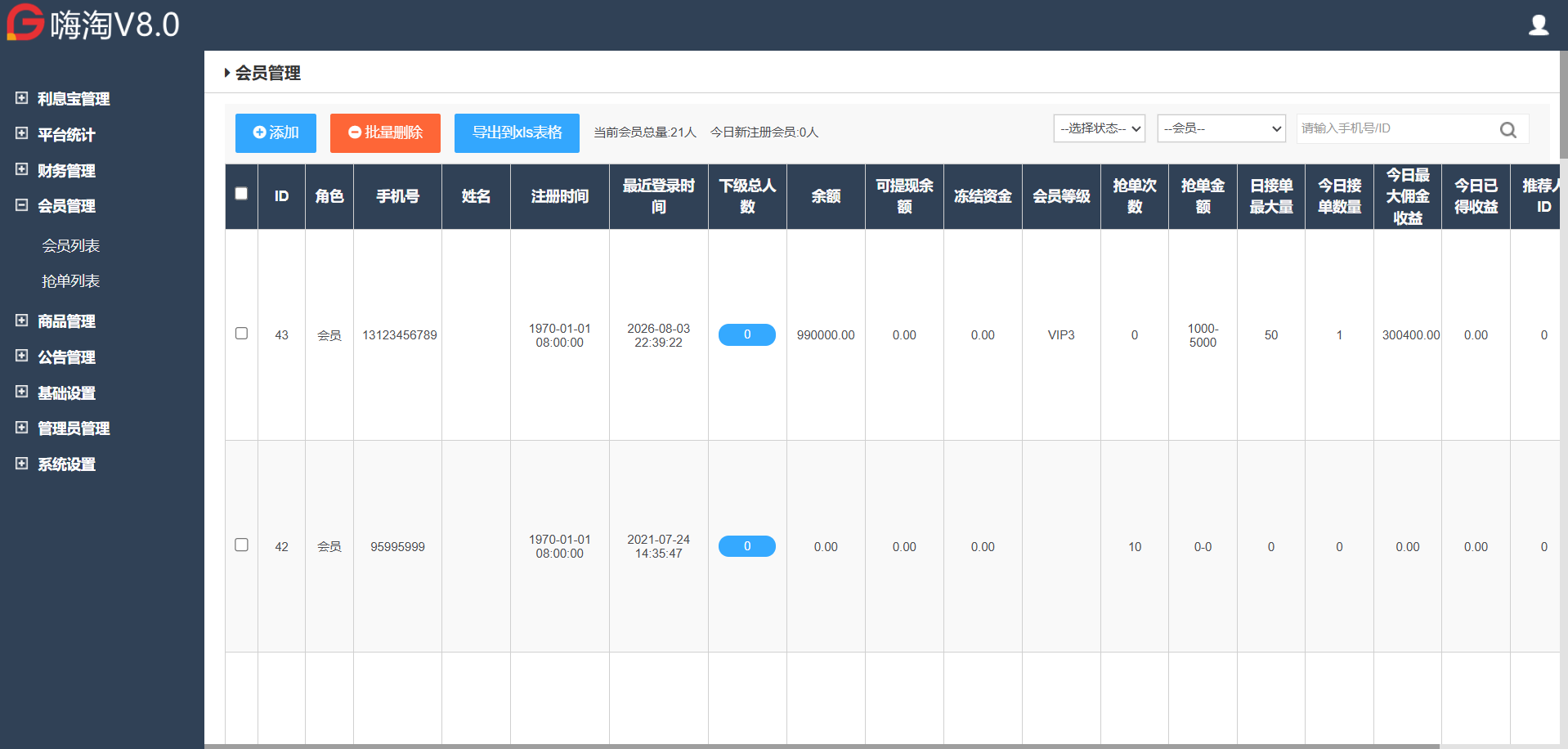Click the 嗨淘 logo icon
The image size is (1568, 749).
tap(25, 22)
